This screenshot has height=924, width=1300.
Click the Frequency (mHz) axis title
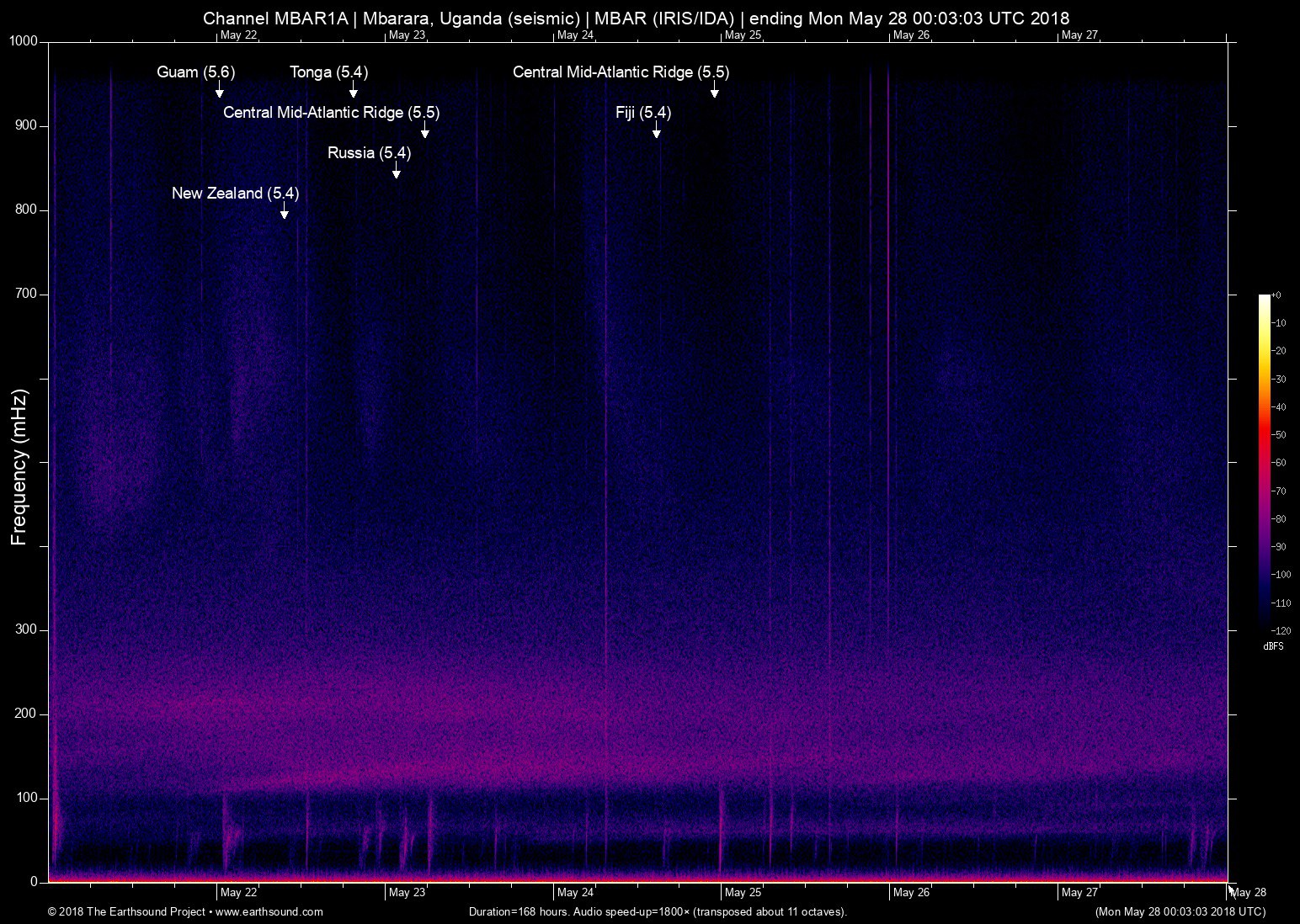tap(19, 466)
